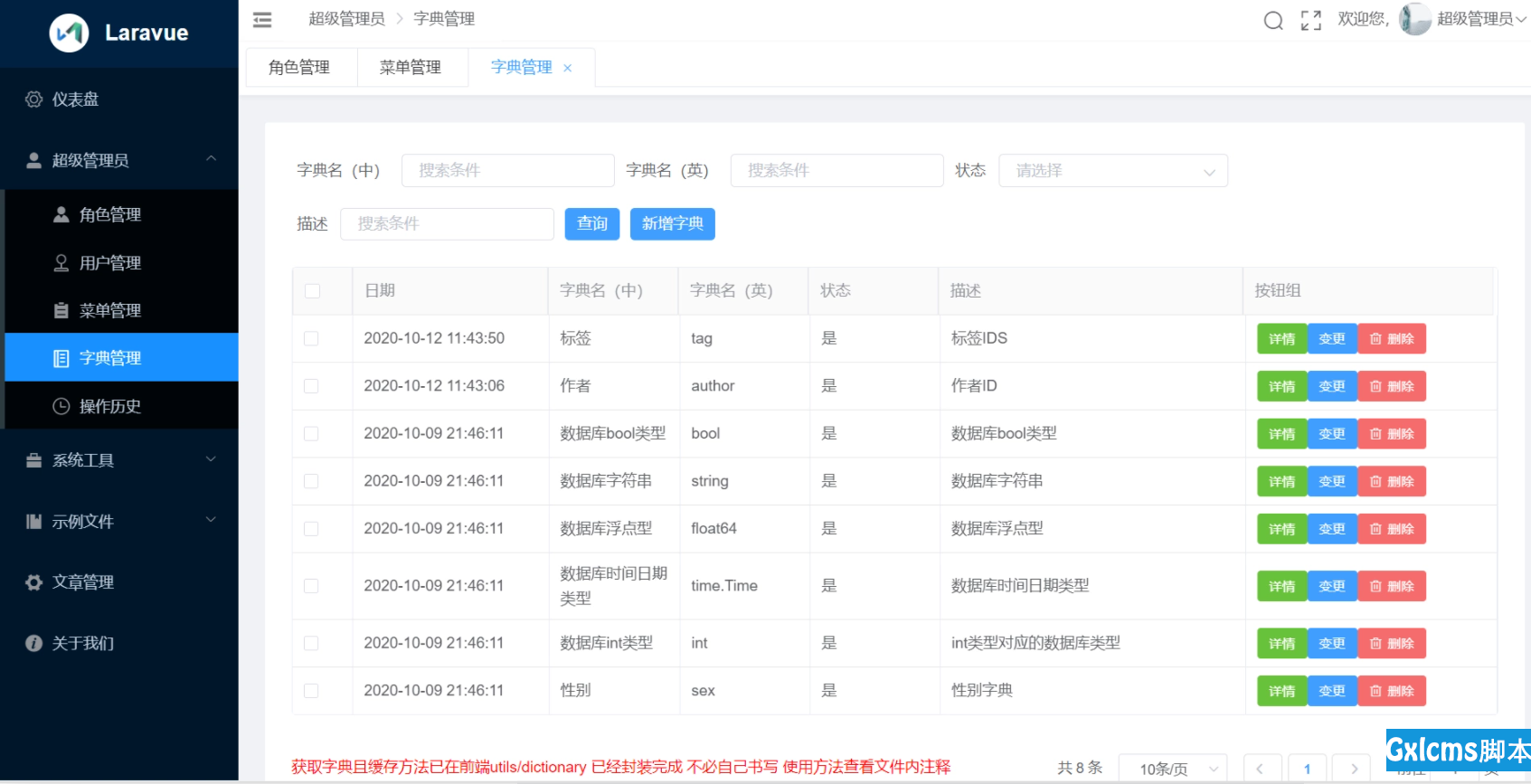
Task: Open 仪表盘 dashboard in sidebar
Action: pos(119,99)
